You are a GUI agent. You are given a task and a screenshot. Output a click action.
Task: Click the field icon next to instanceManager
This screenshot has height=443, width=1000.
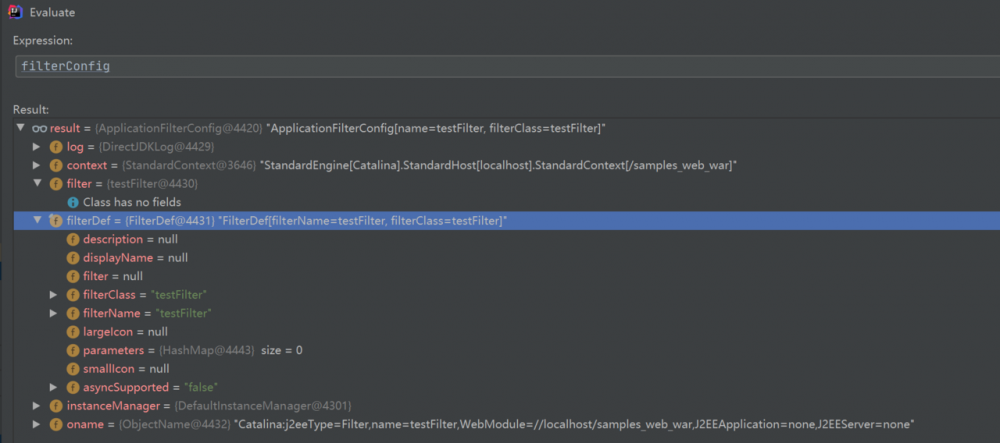[56, 405]
